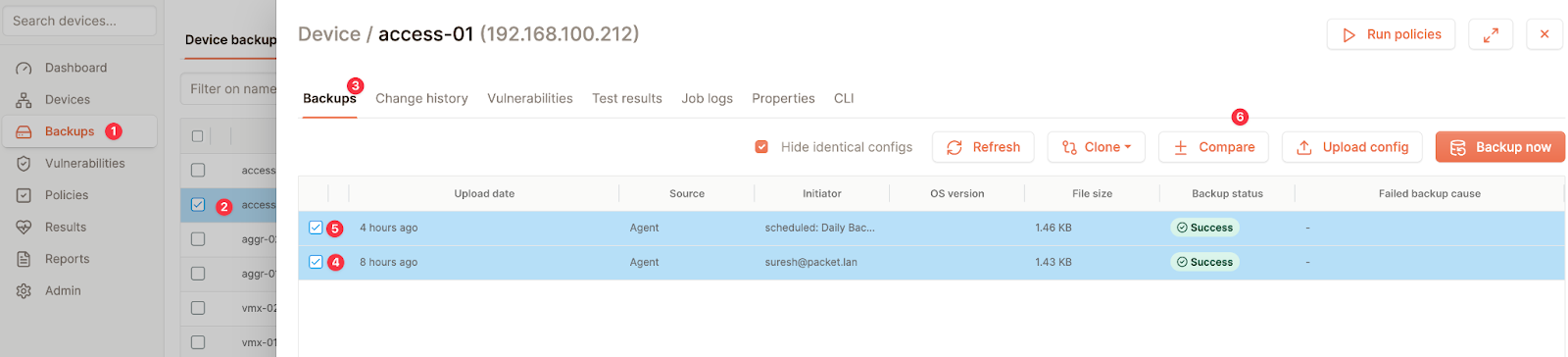Select the Vulnerabilities shield icon in sidebar

coord(24,164)
